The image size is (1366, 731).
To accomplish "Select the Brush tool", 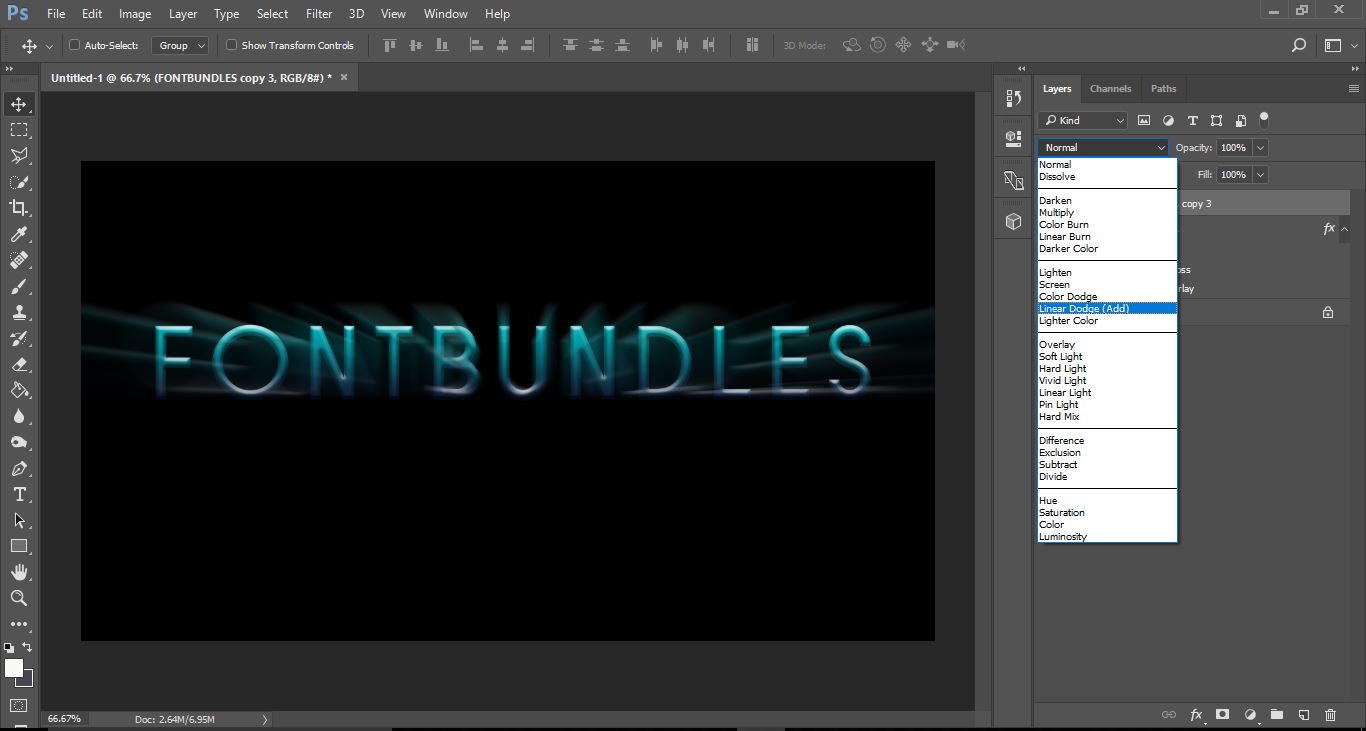I will 19,286.
